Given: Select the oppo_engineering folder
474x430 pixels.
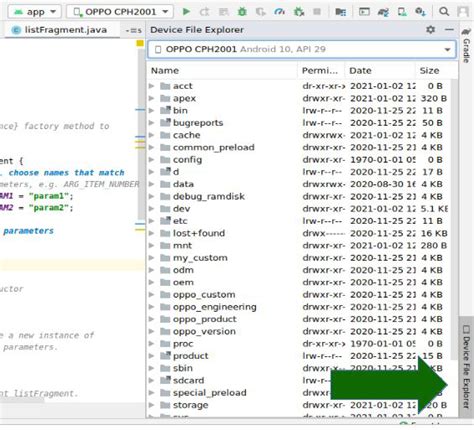Looking at the screenshot, I should coord(298,307).
